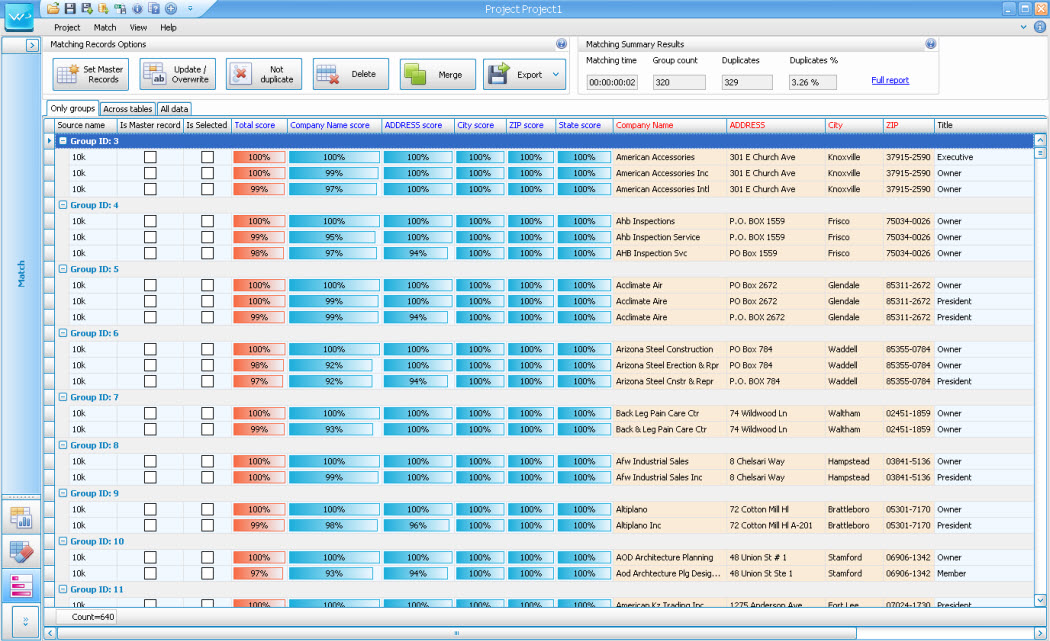Select the Set Master Records tool

[x=90, y=73]
